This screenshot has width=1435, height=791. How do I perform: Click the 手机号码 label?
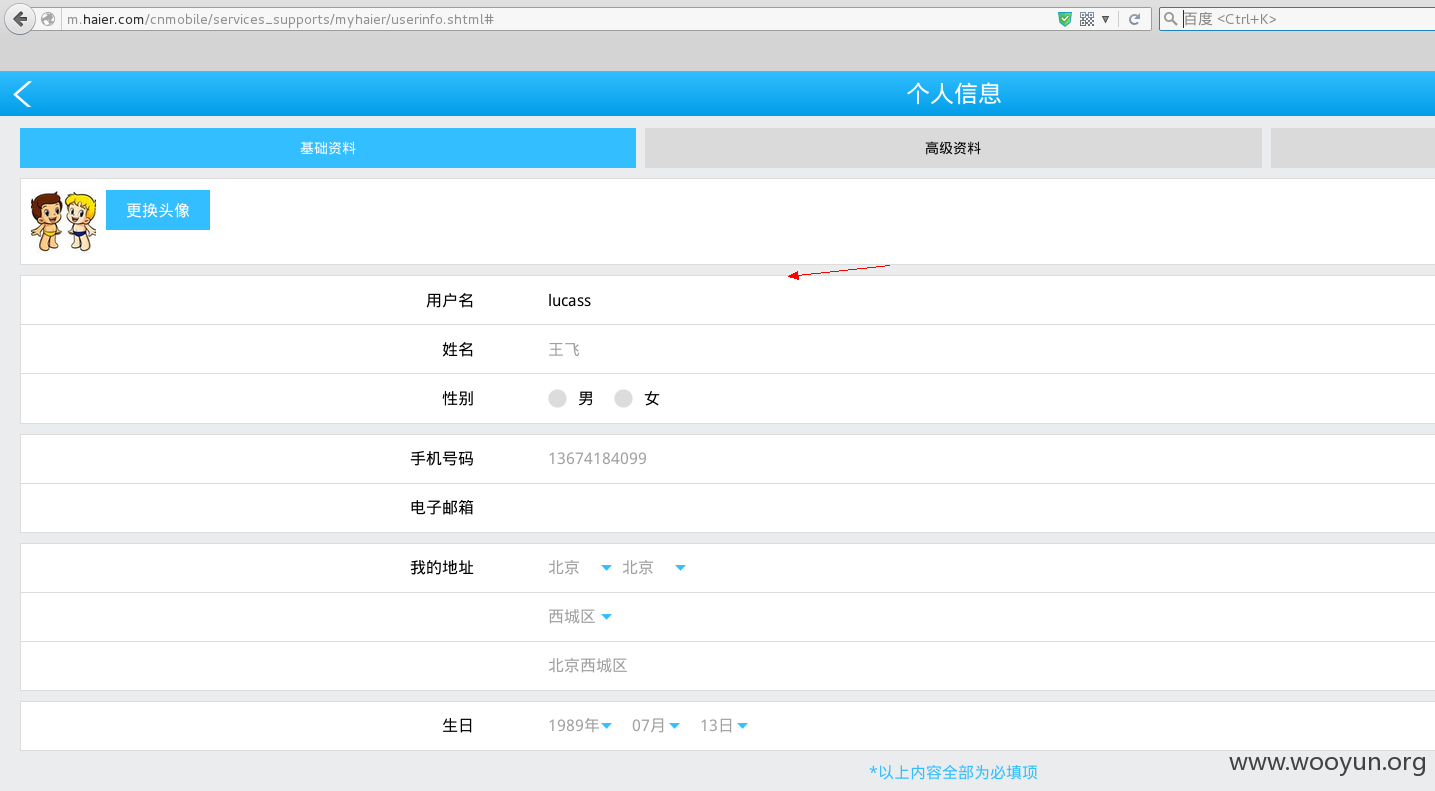coord(442,458)
